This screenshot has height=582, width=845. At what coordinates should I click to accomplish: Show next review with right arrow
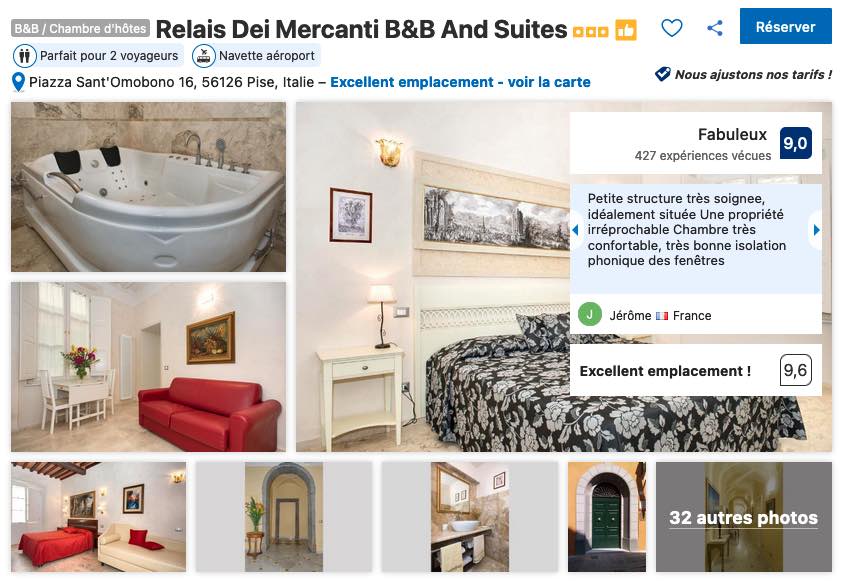(x=816, y=230)
